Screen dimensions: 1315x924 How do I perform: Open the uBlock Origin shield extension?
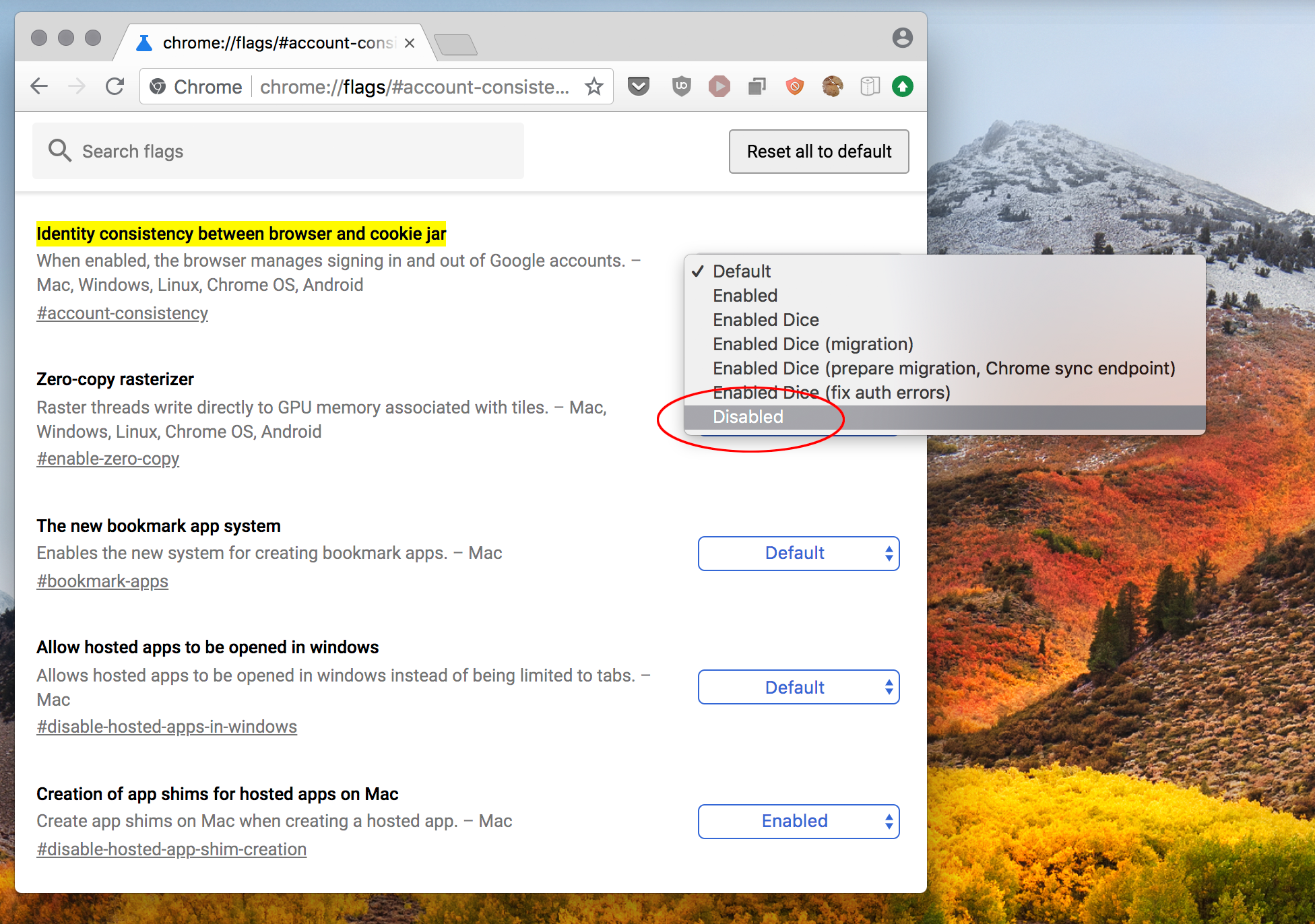tap(682, 86)
